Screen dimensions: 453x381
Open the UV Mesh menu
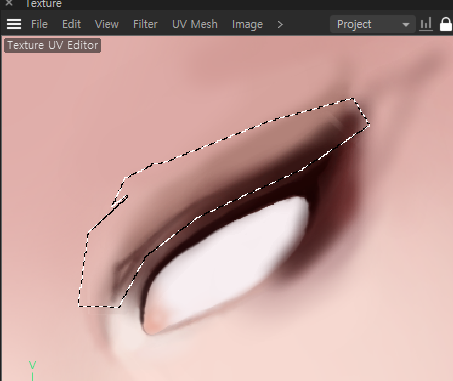pos(195,24)
